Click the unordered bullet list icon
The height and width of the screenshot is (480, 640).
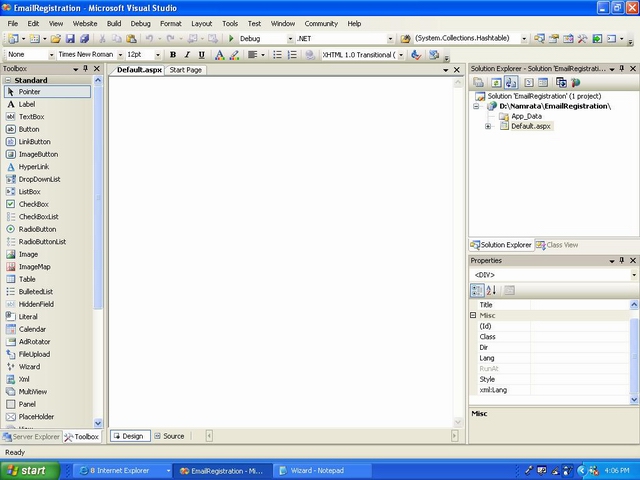277,55
